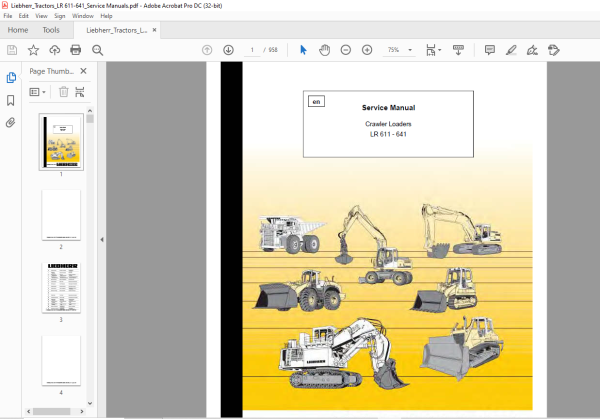
Task: Select the Liebherr_Tractors document tab
Action: point(117,30)
